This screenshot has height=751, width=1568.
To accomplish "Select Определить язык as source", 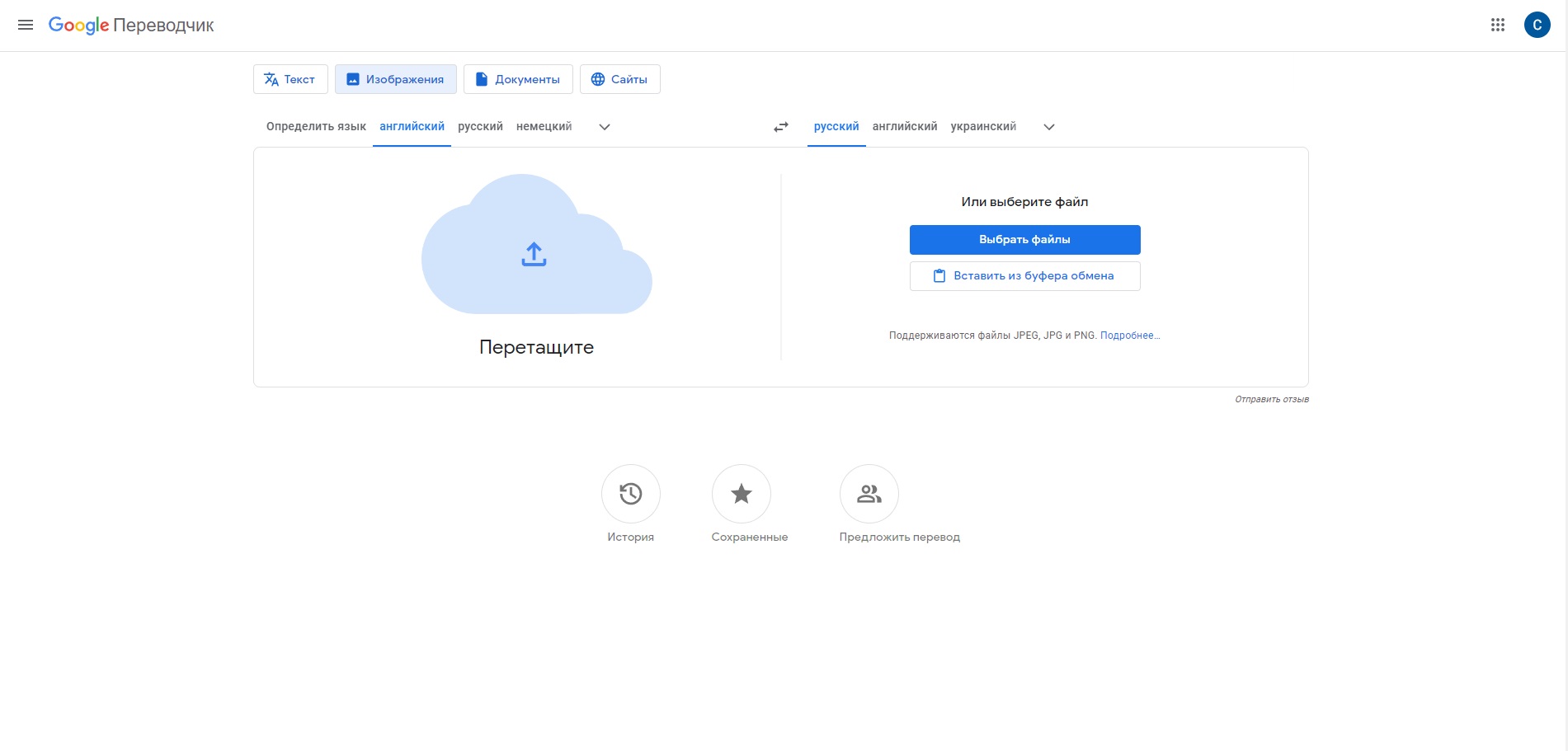I will pos(316,126).
